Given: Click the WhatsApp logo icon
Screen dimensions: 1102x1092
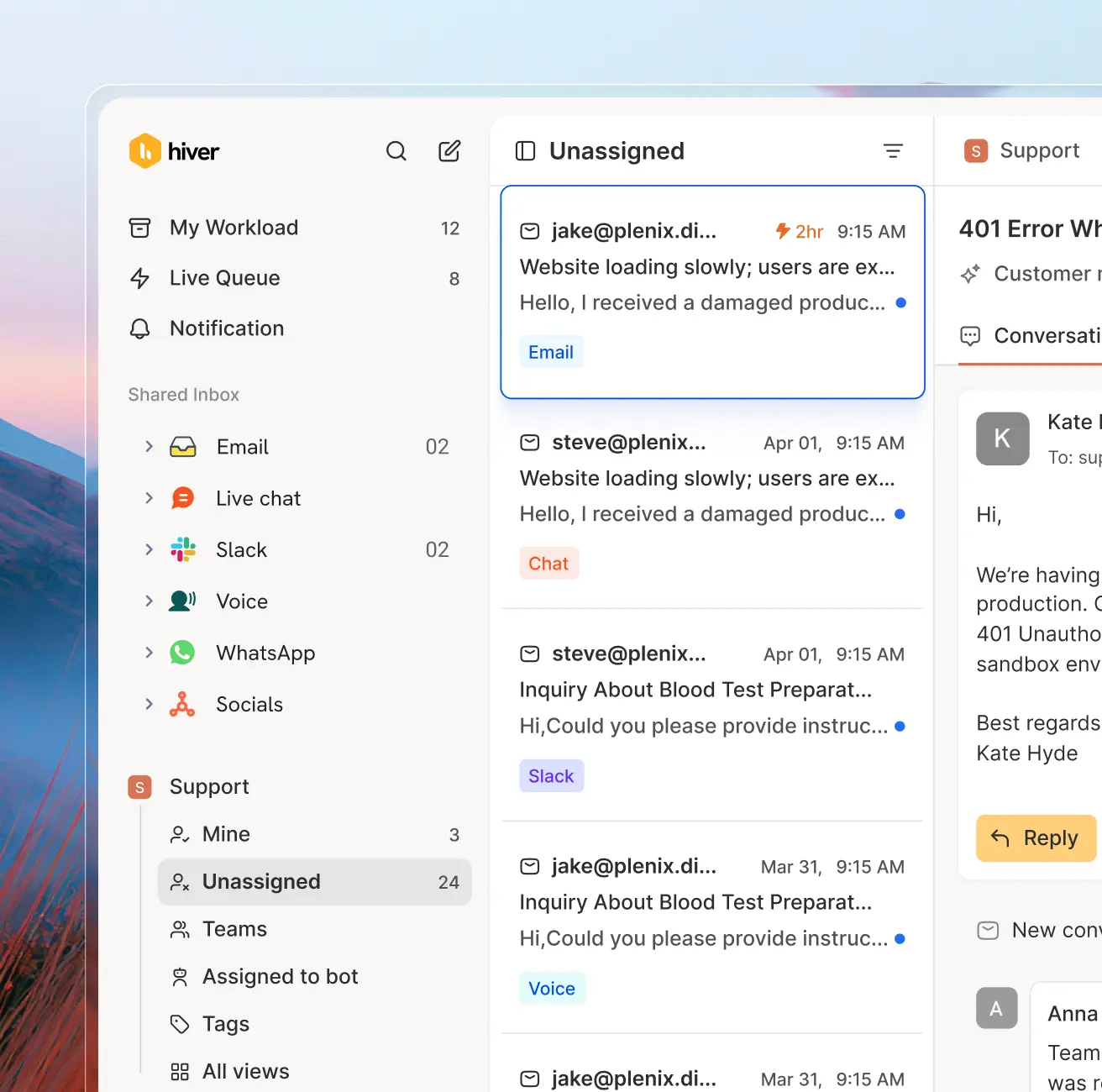Looking at the screenshot, I should [x=182, y=653].
